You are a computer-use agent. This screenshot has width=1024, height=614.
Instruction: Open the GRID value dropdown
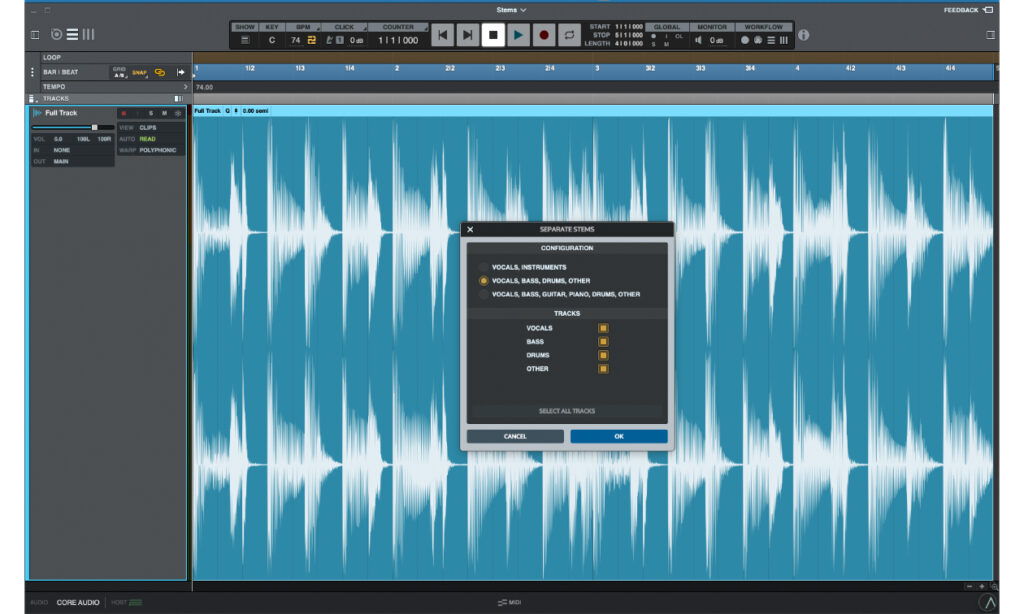[x=119, y=72]
